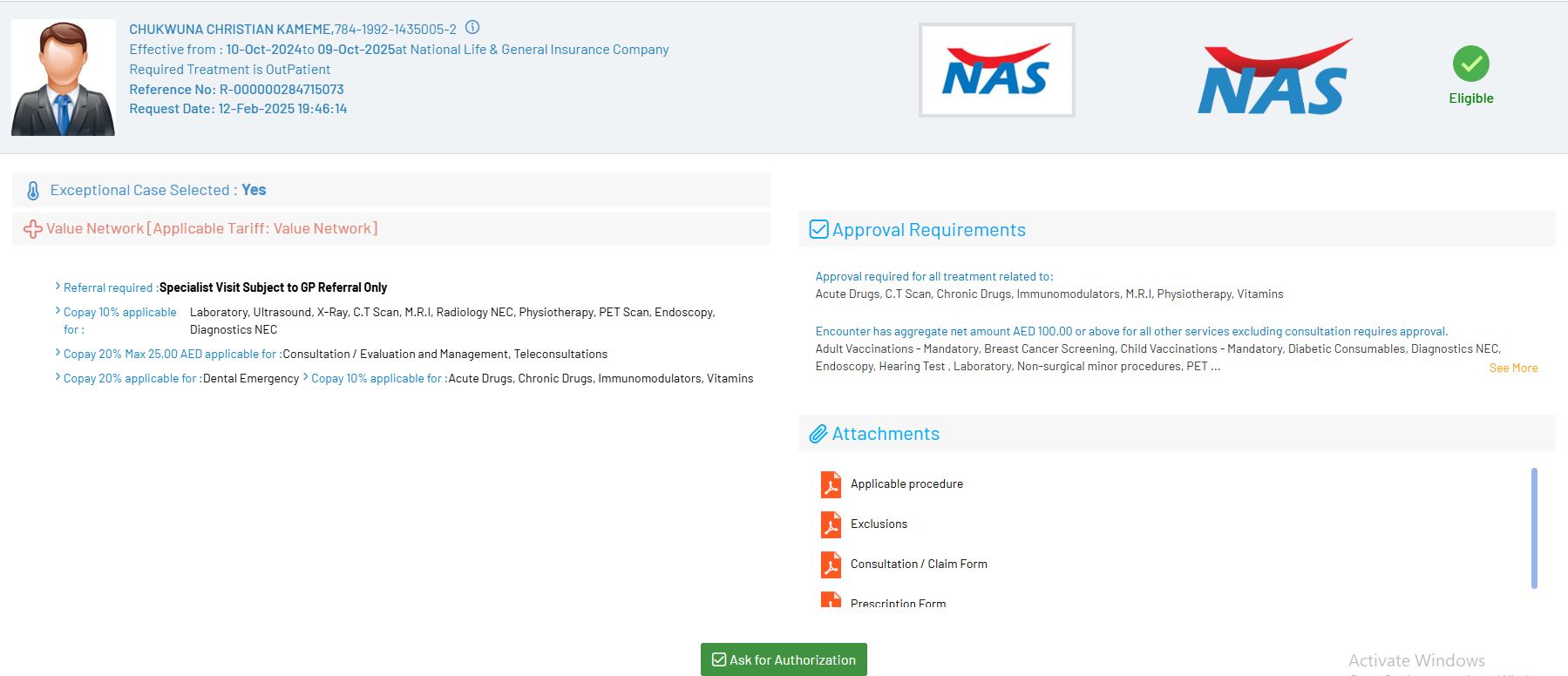Expand Copay 20% Max 25.00 AED chevron
The height and width of the screenshot is (676, 1568).
(x=58, y=352)
